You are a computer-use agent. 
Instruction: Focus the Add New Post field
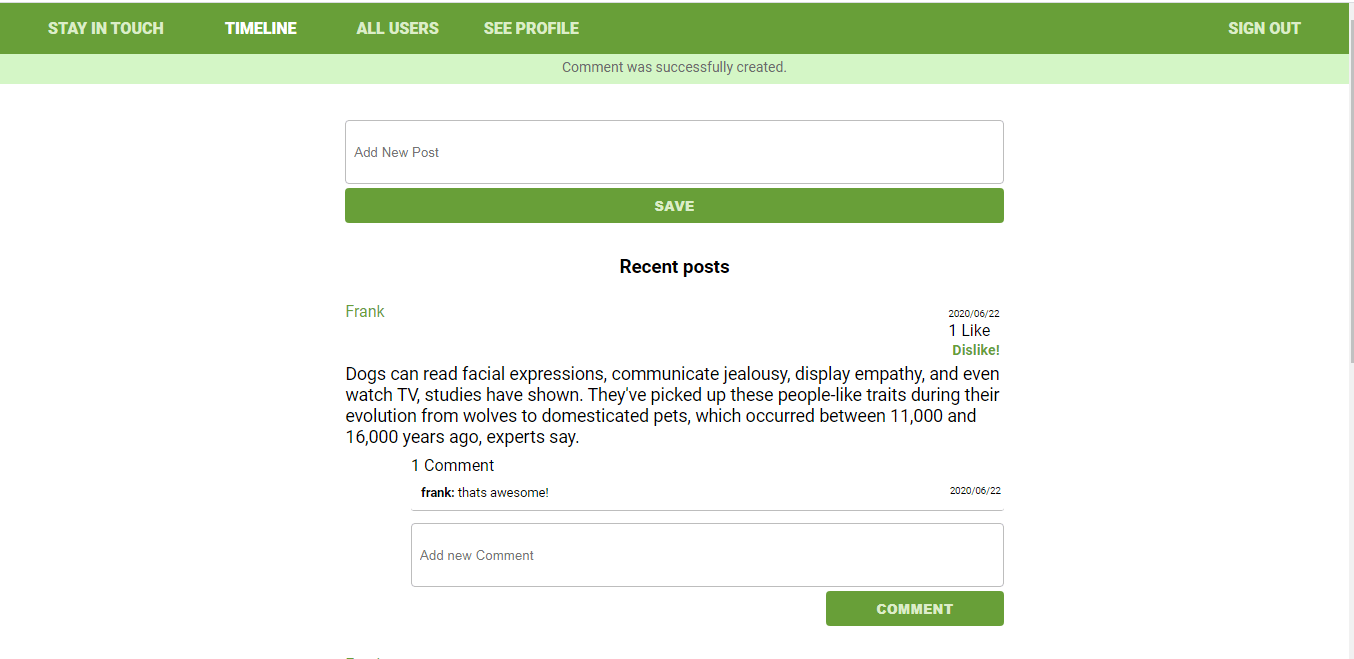[x=674, y=152]
